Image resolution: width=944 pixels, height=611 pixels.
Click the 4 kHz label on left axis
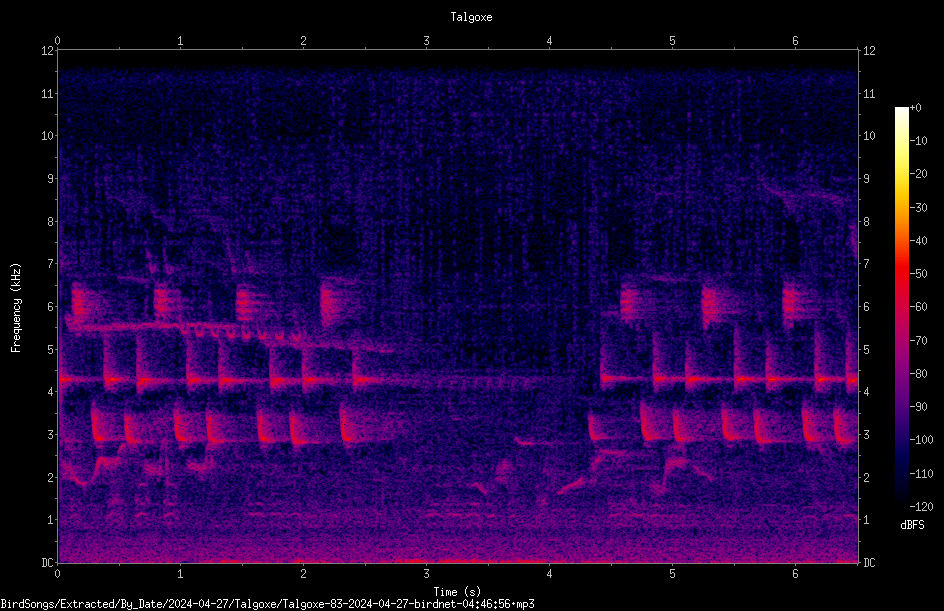[51, 392]
